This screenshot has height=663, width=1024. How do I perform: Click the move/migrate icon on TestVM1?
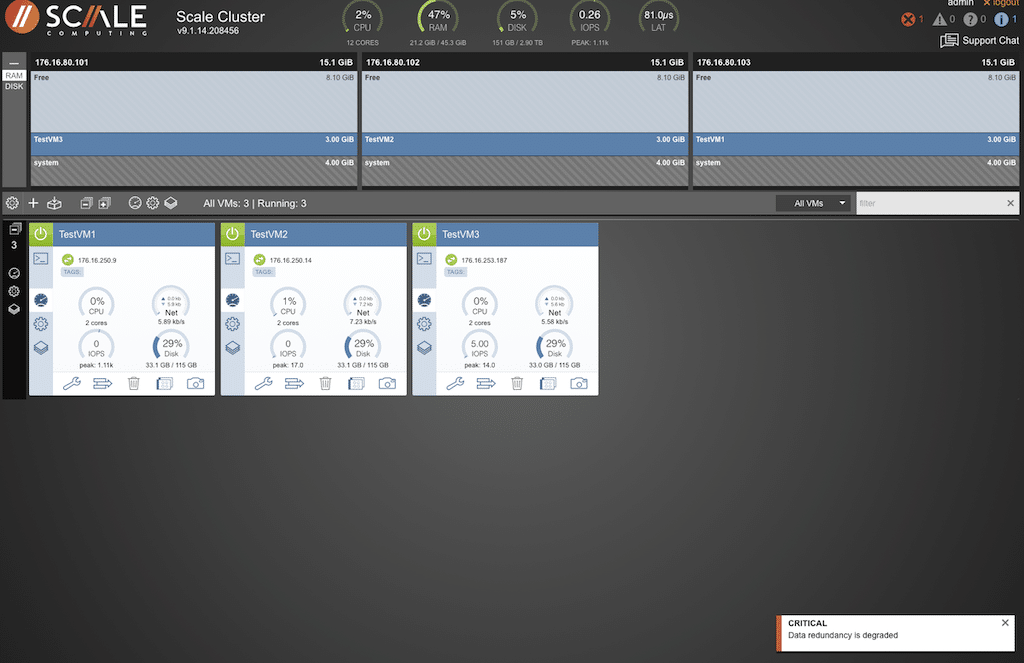[103, 383]
